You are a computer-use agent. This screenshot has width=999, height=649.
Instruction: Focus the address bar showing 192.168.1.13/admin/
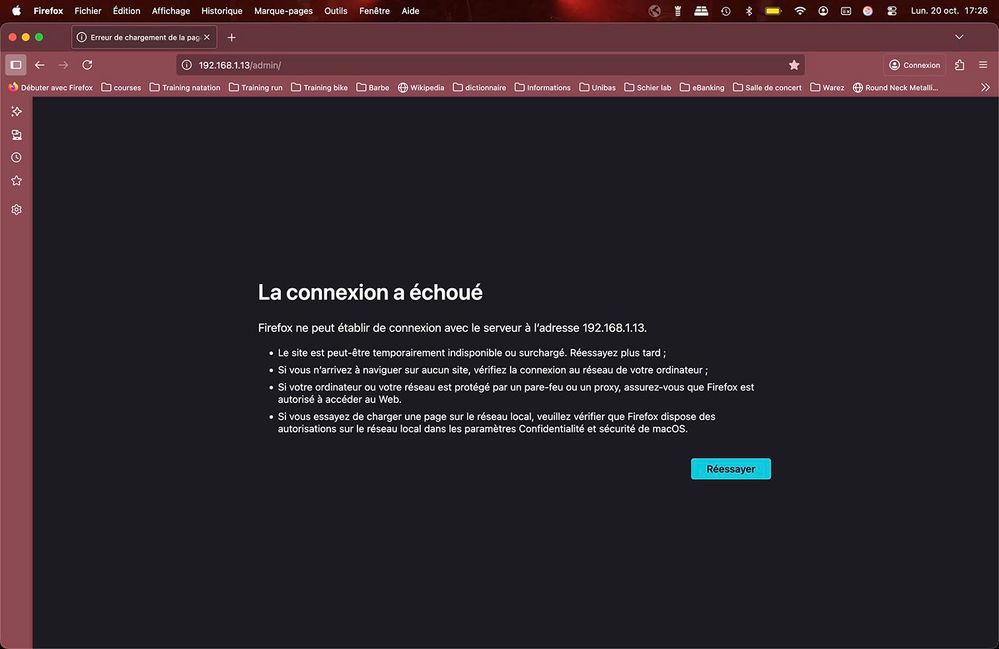tap(491, 65)
